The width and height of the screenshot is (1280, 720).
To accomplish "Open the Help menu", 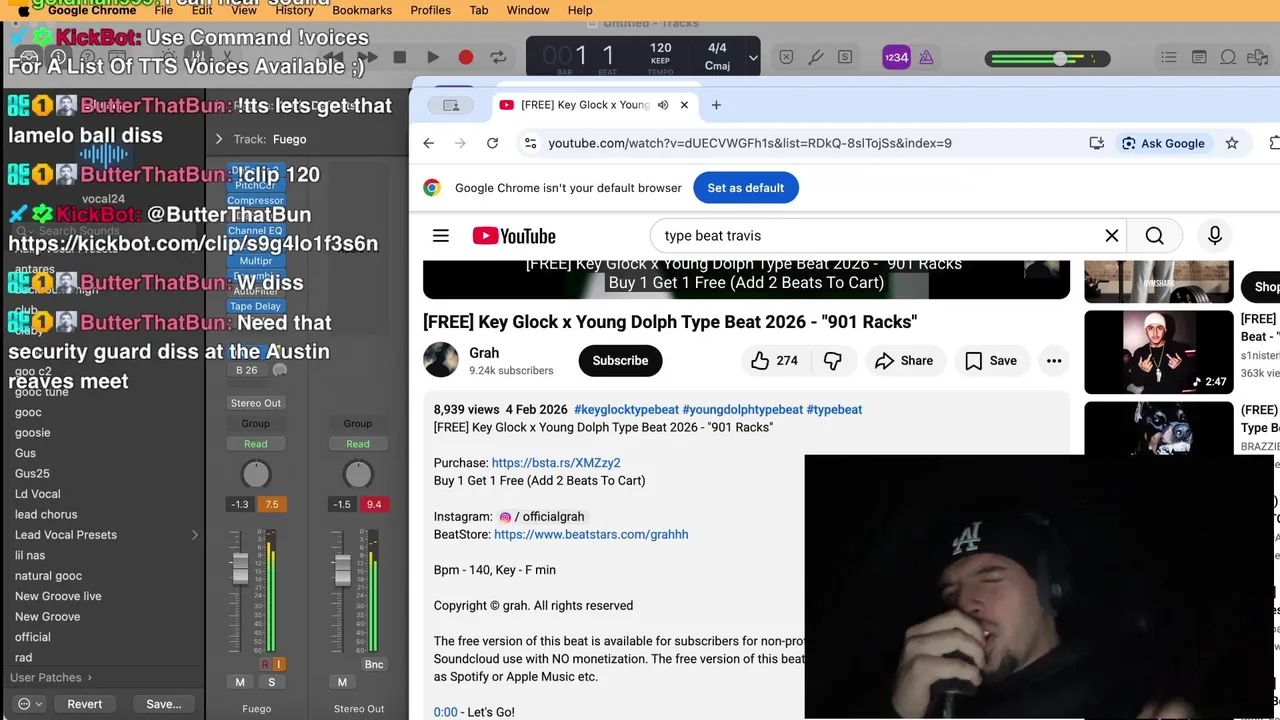I will (580, 10).
